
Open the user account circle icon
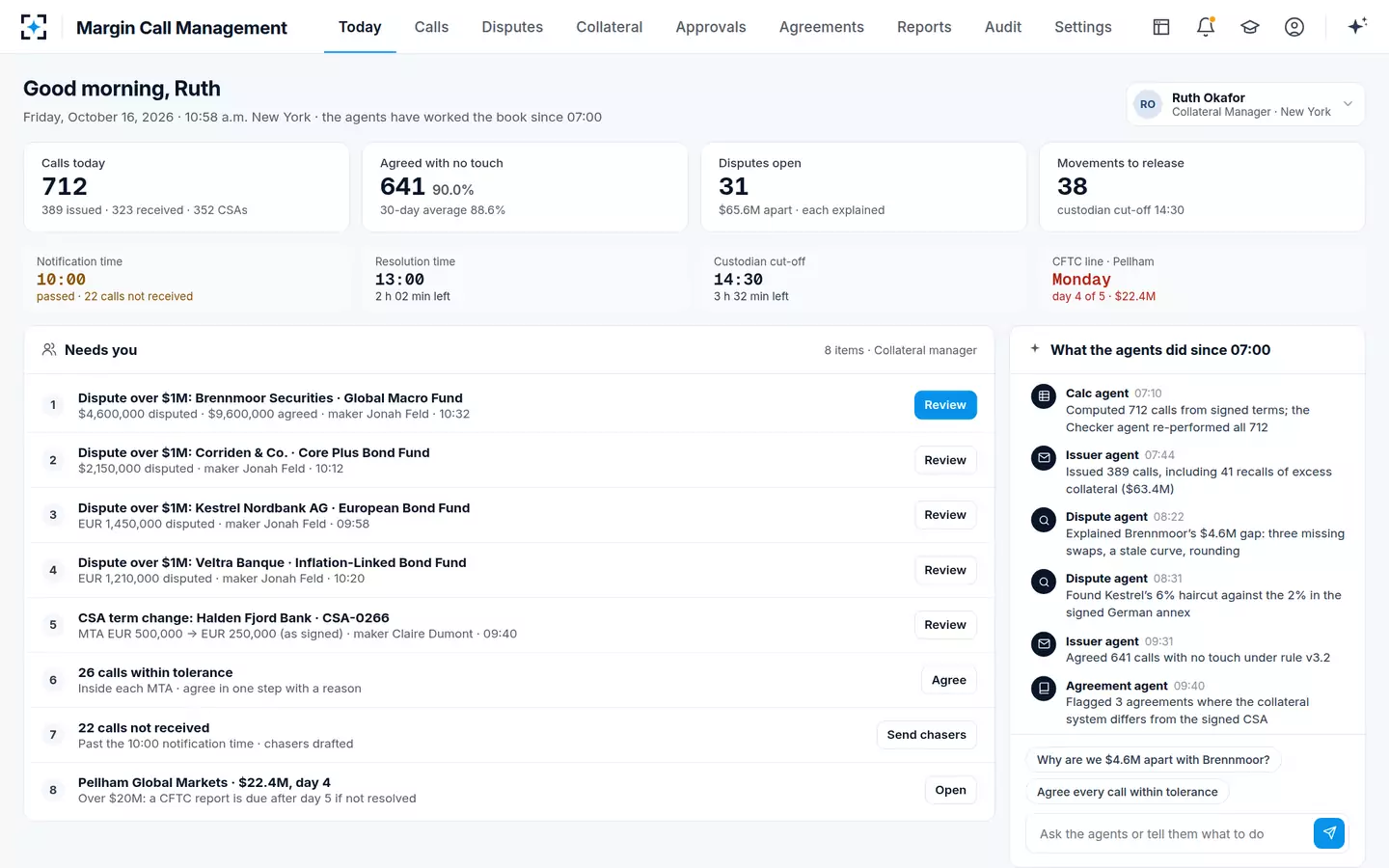click(x=1294, y=27)
